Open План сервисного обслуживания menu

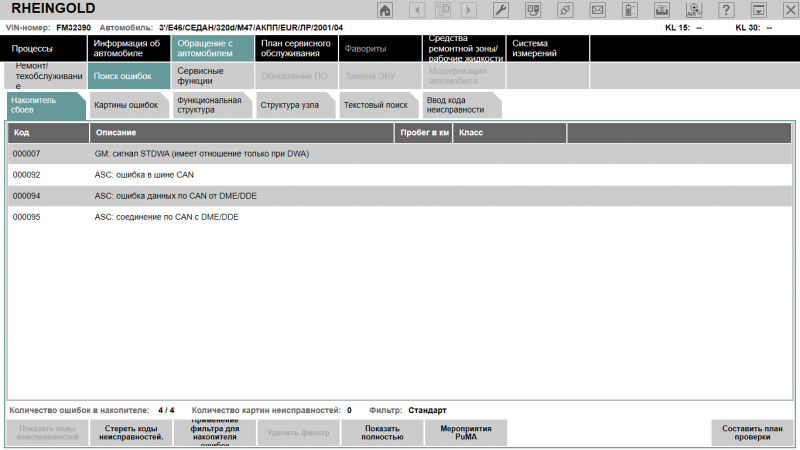coord(296,48)
